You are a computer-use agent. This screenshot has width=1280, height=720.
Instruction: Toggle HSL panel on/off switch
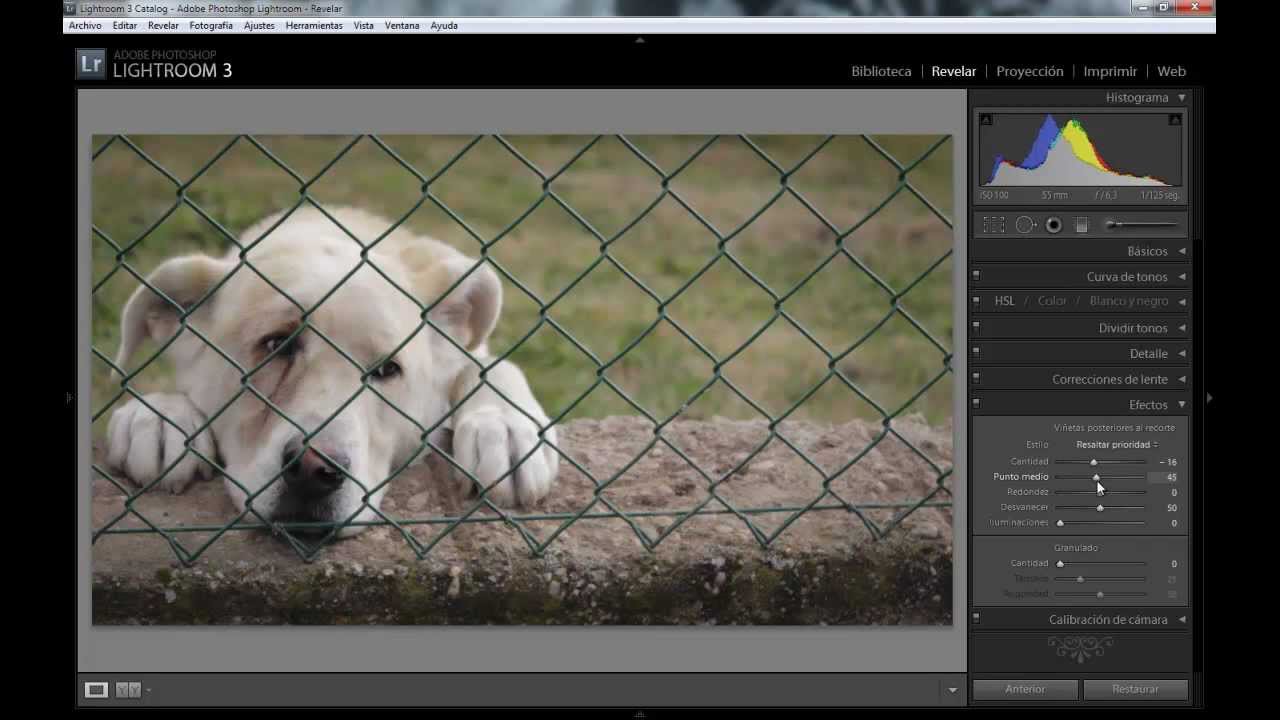976,299
